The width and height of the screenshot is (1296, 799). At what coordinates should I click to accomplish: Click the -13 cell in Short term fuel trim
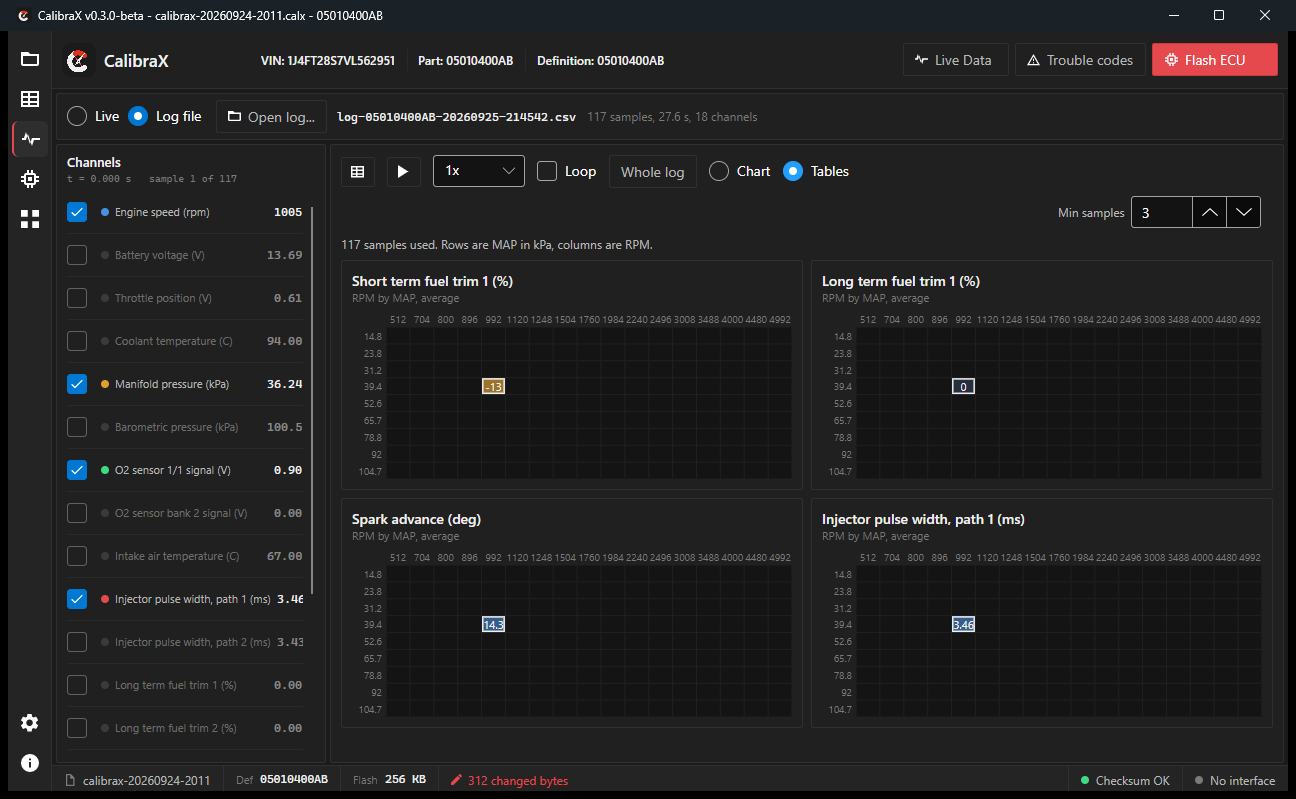click(493, 387)
